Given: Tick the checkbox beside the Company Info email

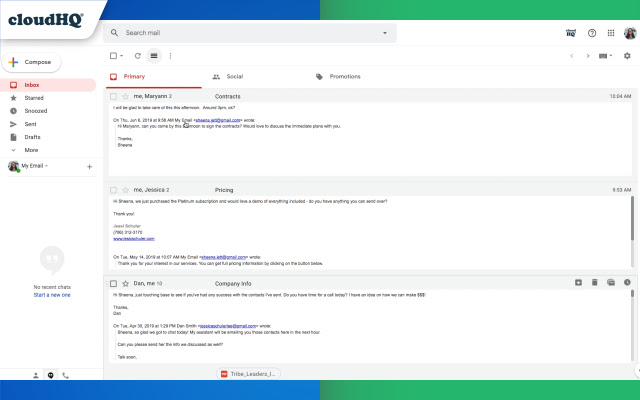Looking at the screenshot, I should pyautogui.click(x=113, y=283).
